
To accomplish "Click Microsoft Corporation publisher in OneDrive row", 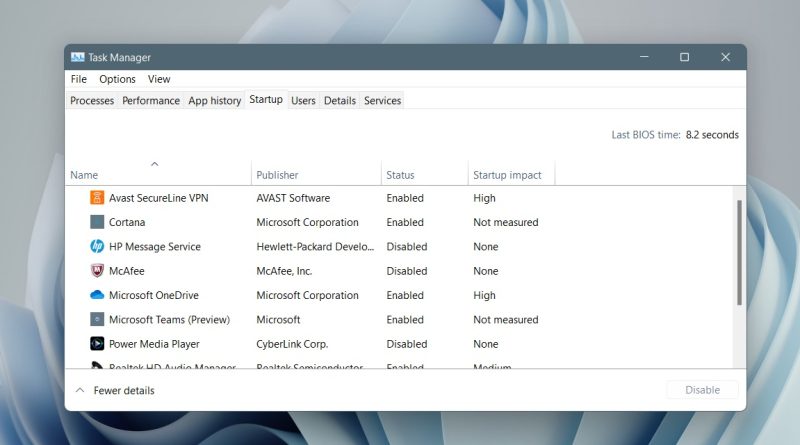I will [x=307, y=295].
